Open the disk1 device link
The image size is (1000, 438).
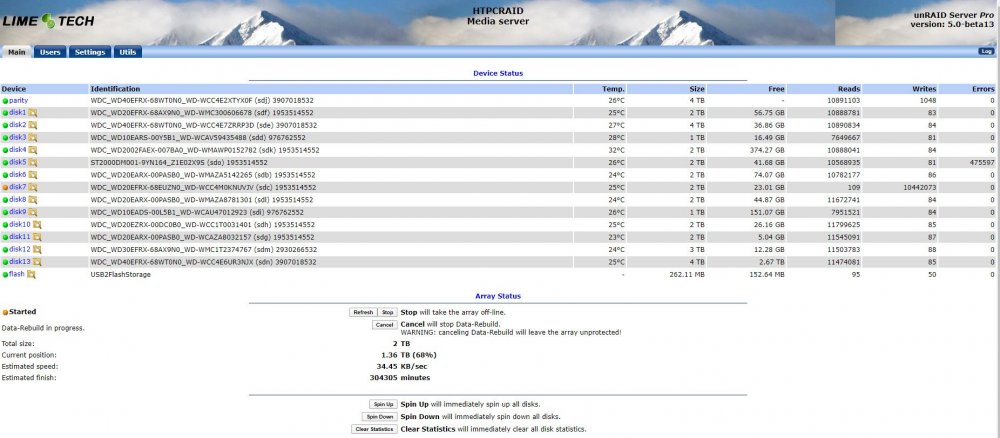(x=18, y=113)
